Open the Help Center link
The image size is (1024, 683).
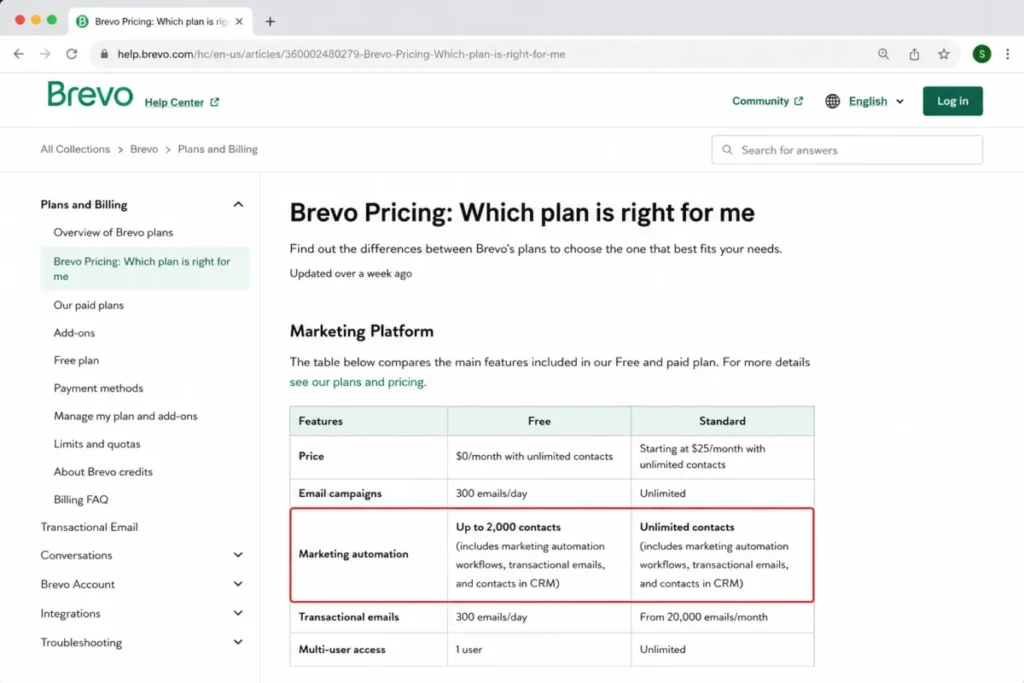pos(182,103)
